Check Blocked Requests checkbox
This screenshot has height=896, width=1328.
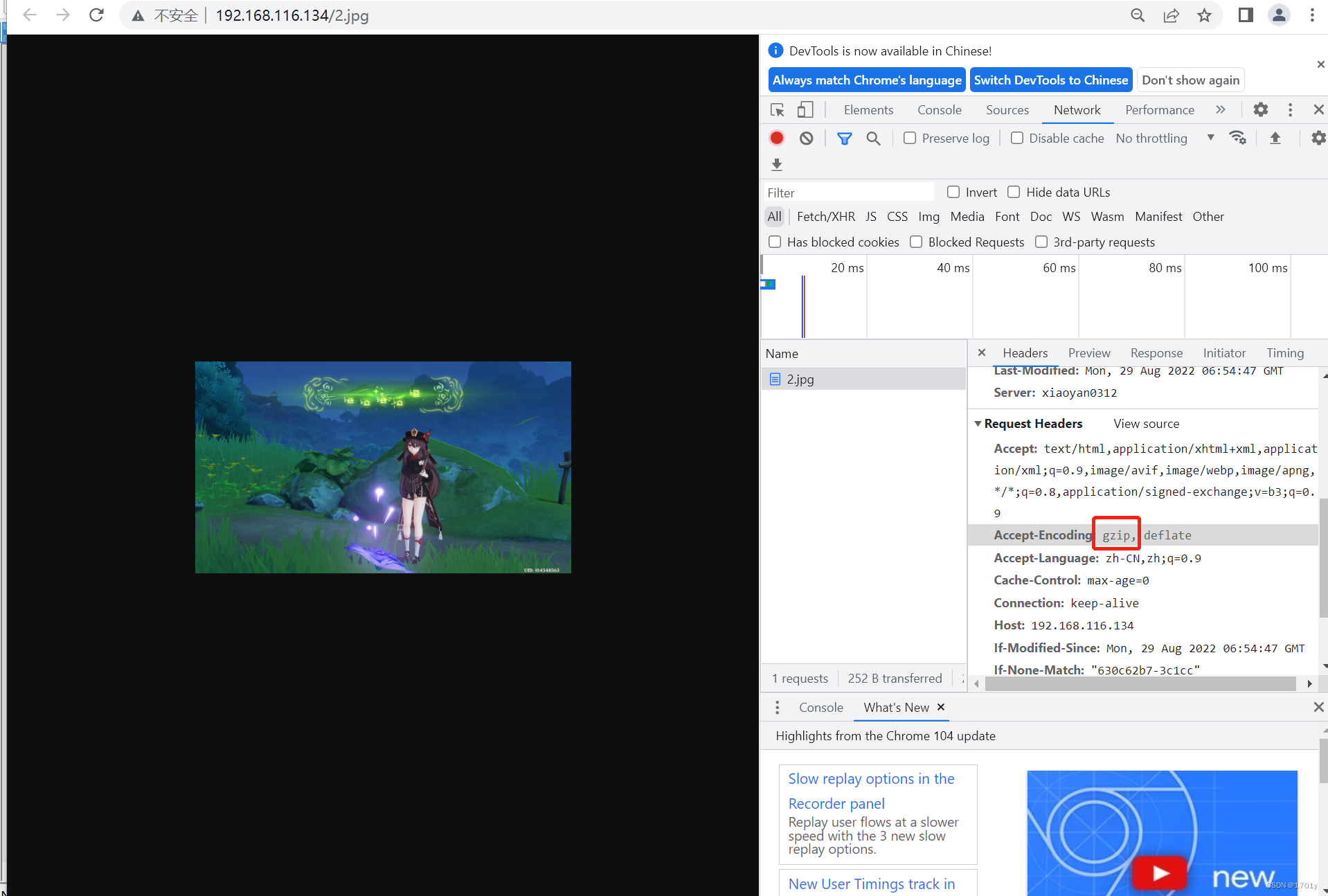tap(916, 242)
